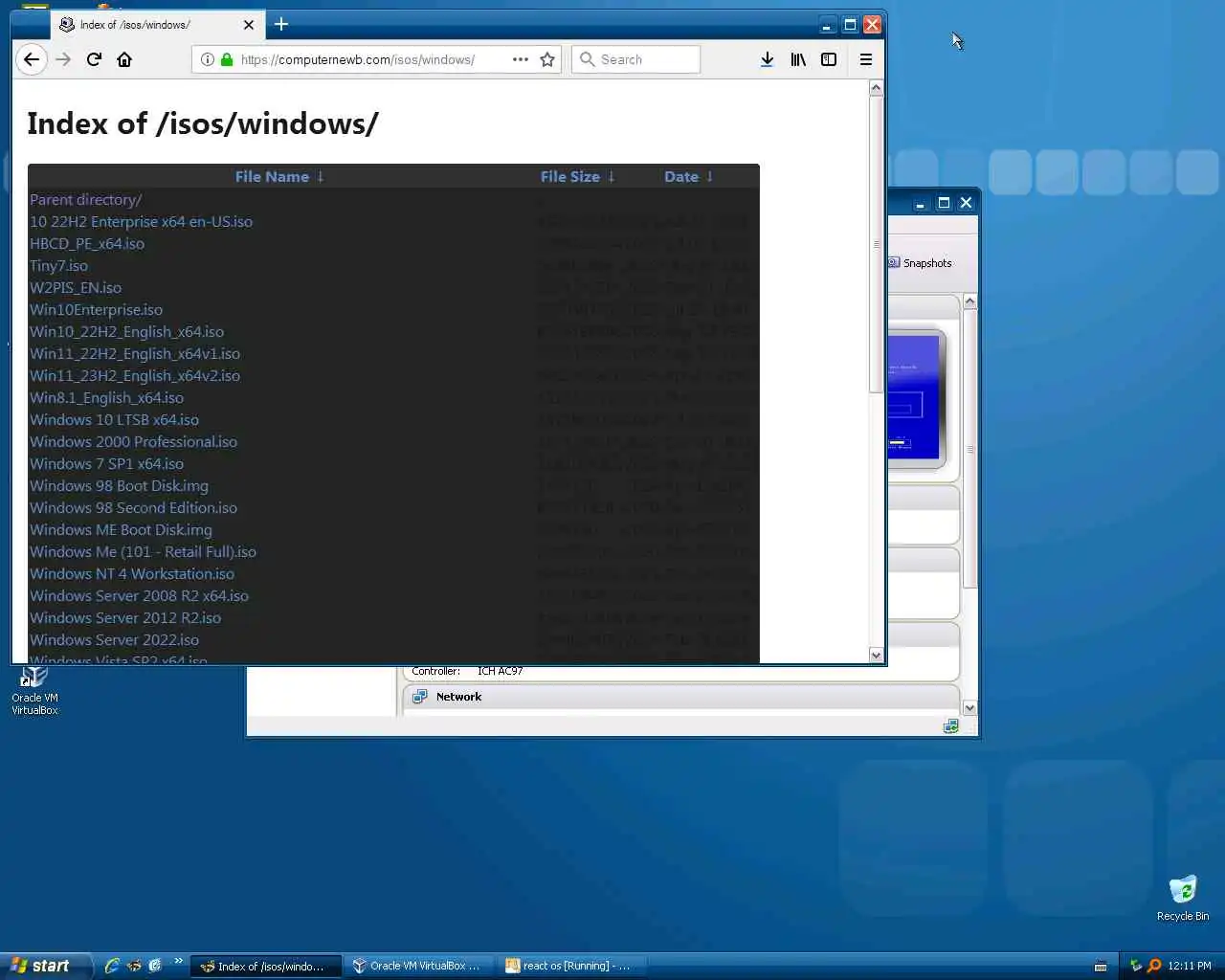Click the magnifier icon in system tray
1225x980 pixels.
tap(1153, 966)
